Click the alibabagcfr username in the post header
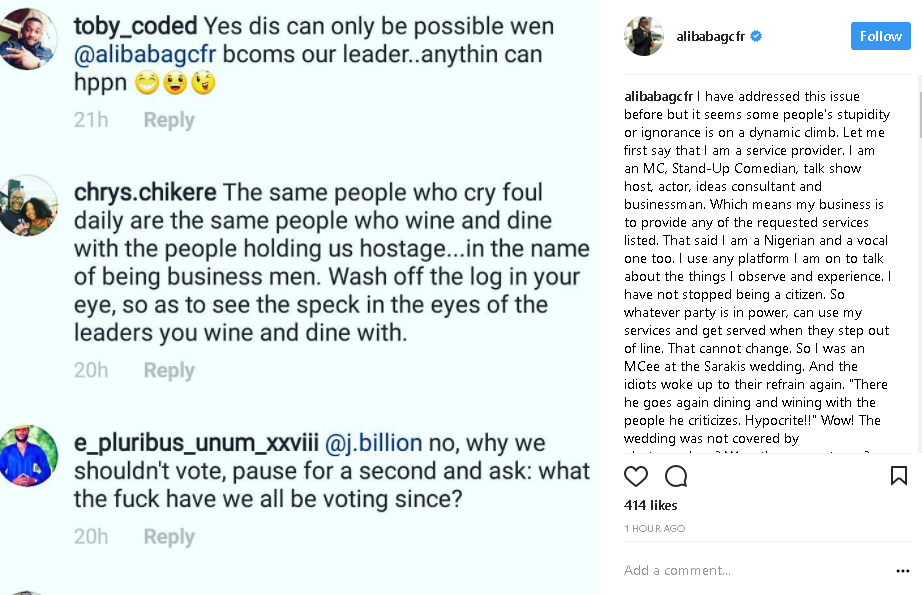The image size is (922, 595). click(x=710, y=36)
